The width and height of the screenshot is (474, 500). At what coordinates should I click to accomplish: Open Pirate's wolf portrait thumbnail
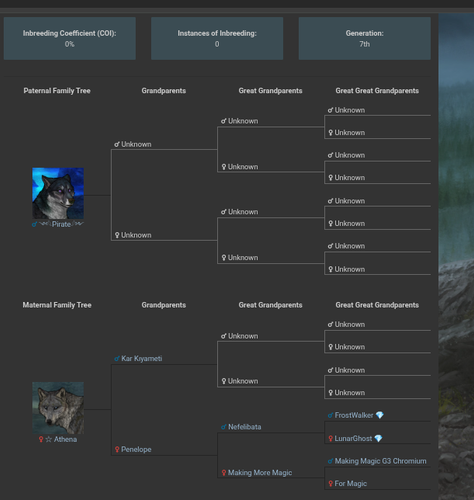tap(58, 193)
